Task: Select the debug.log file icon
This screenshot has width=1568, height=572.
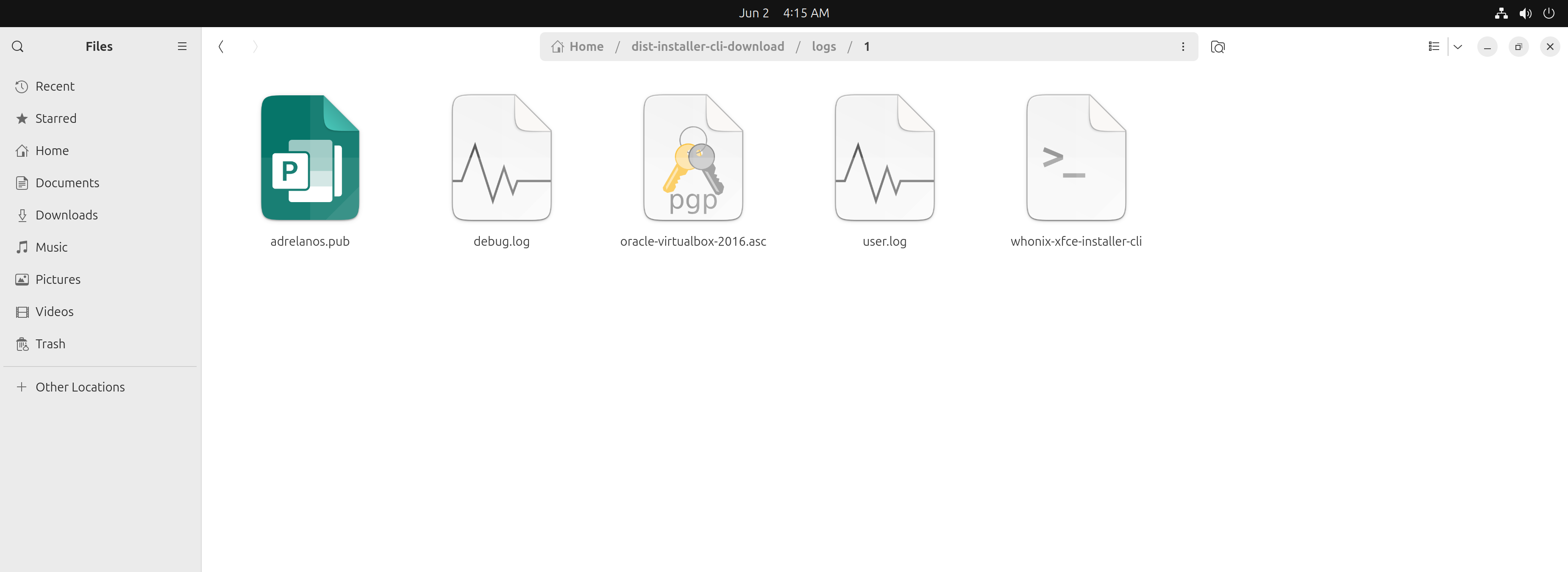Action: coord(502,158)
